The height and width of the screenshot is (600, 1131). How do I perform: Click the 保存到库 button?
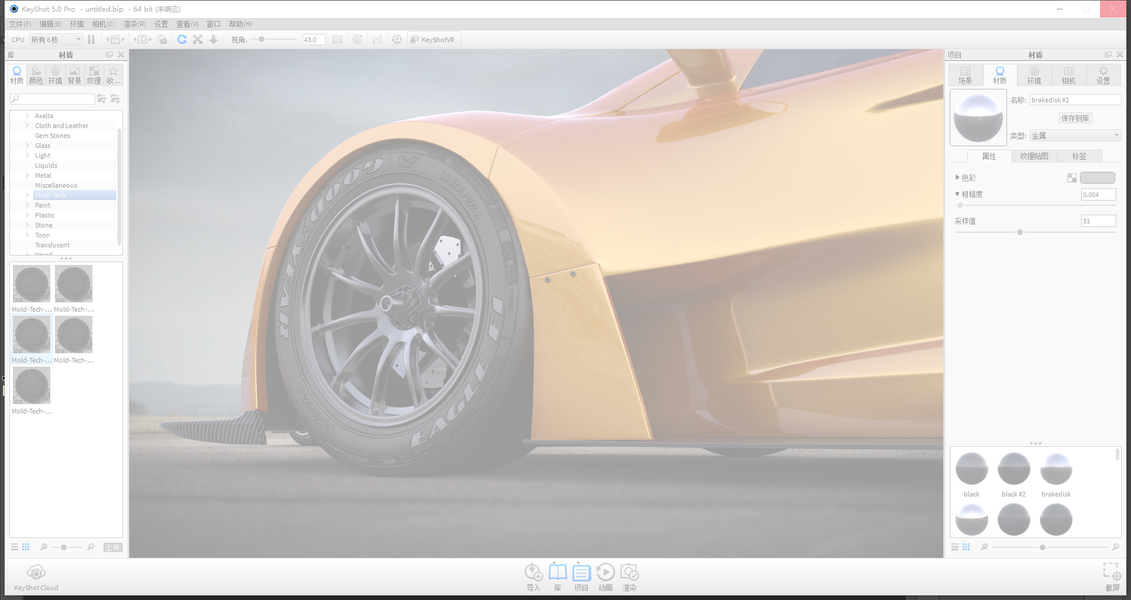[1075, 118]
